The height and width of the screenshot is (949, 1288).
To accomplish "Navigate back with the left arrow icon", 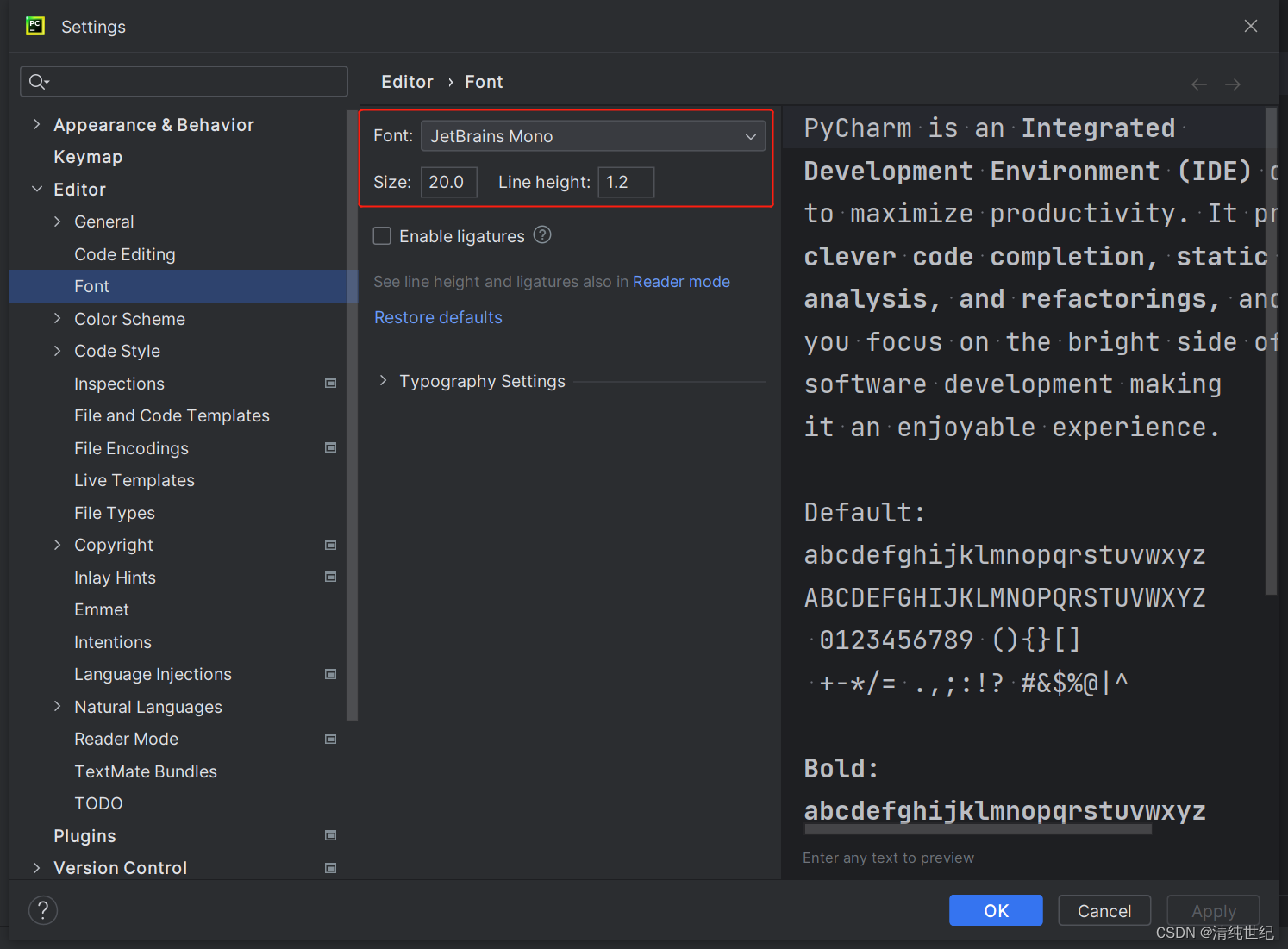I will coord(1199,84).
